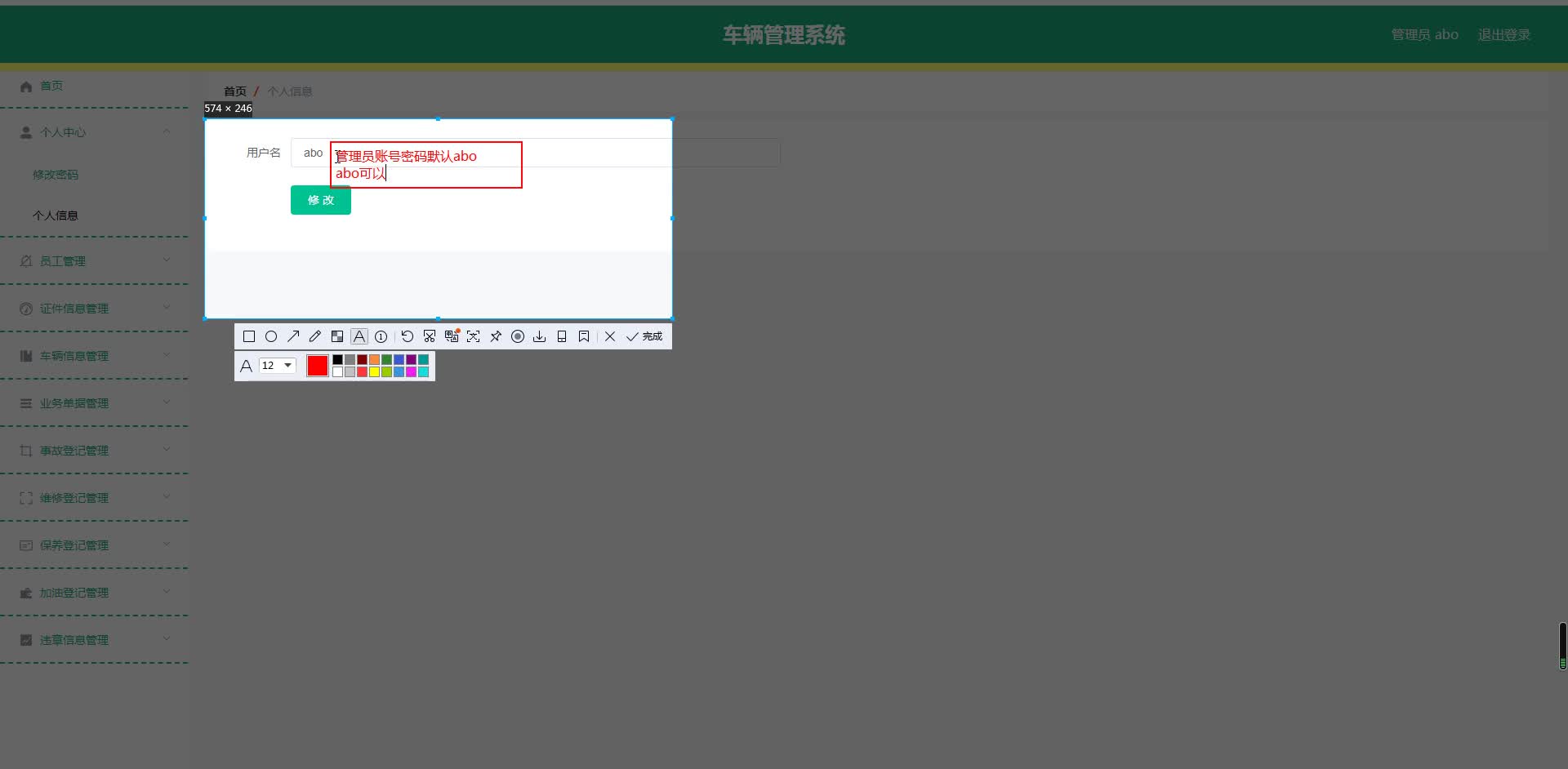The width and height of the screenshot is (1568, 769).
Task: Click the scissors screenshot-cut icon
Action: [430, 336]
